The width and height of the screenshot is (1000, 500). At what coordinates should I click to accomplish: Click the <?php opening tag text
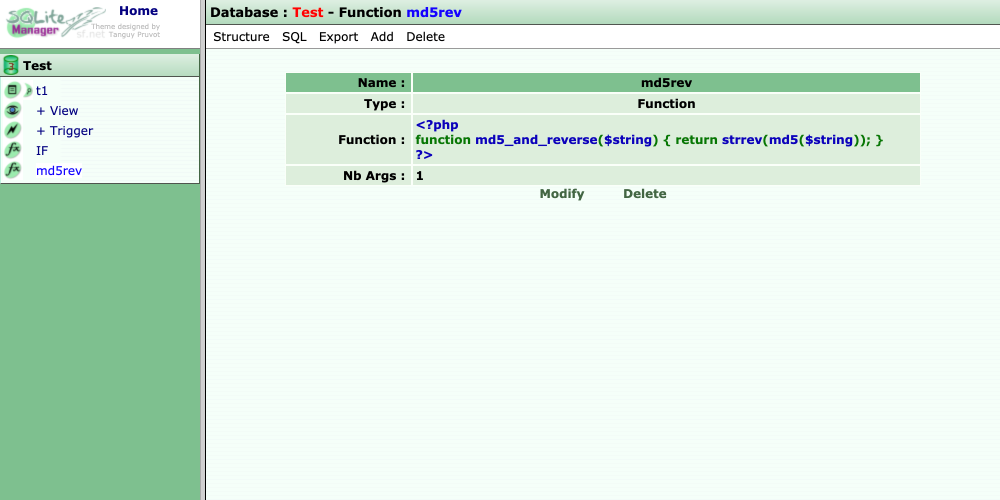click(437, 125)
